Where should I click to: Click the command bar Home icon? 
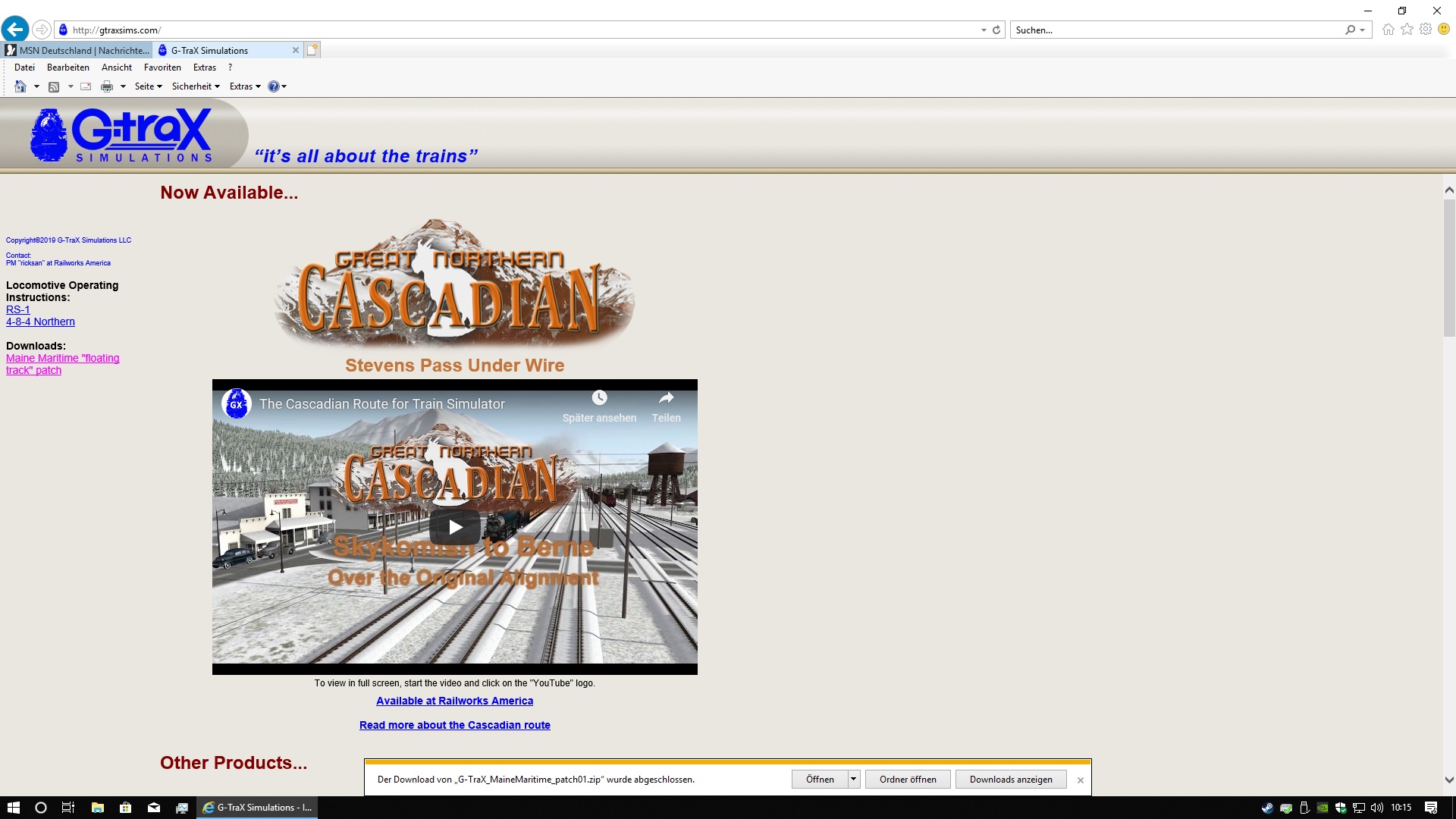[20, 86]
